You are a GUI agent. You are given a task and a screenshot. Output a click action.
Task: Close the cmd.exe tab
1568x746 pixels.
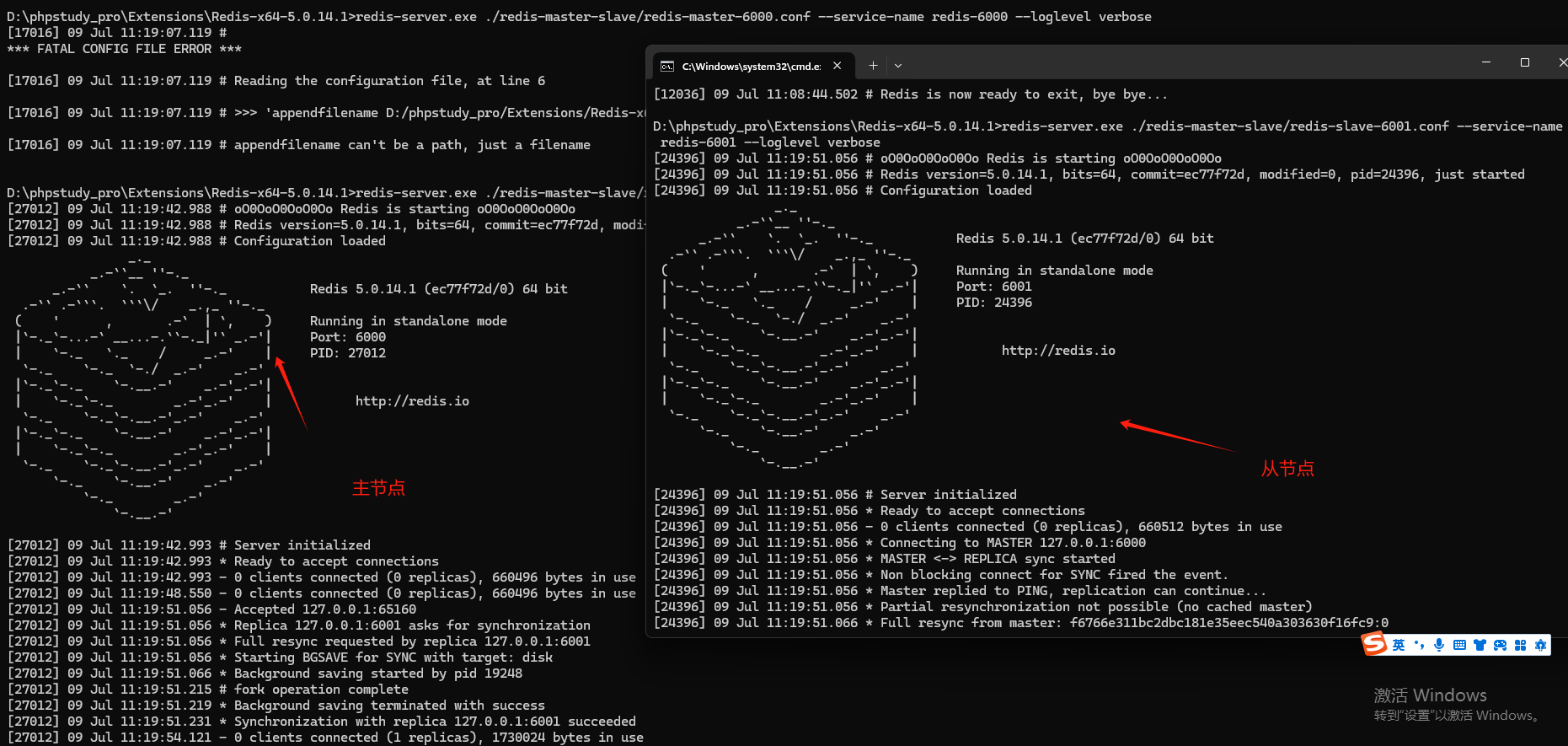[837, 66]
